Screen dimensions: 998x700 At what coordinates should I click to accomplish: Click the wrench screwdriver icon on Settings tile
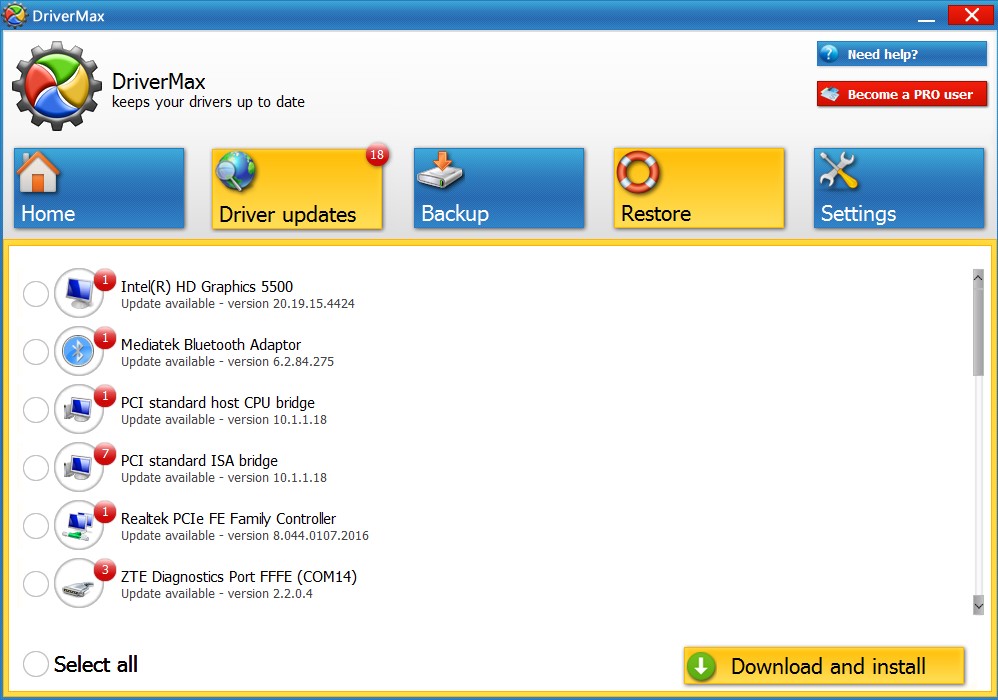point(838,171)
